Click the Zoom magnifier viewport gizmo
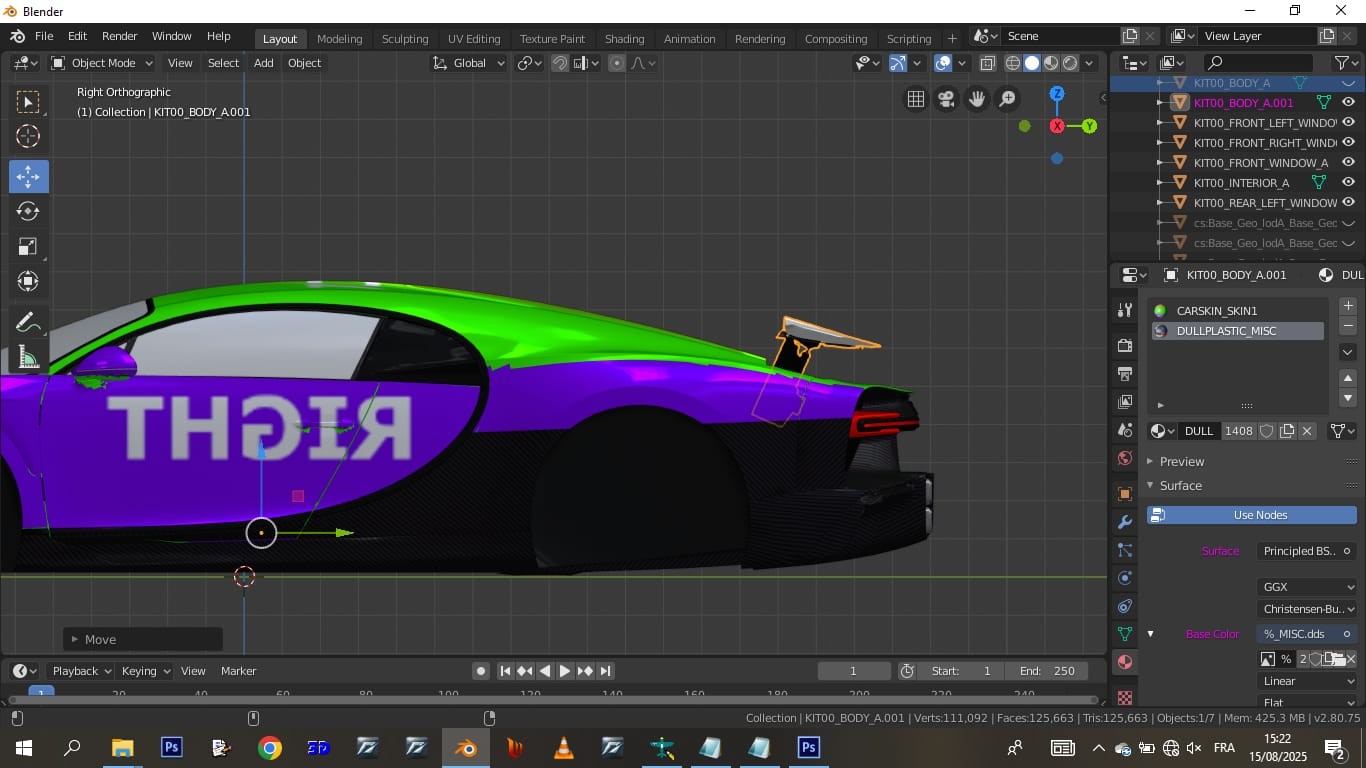The height and width of the screenshot is (768, 1366). click(x=1007, y=99)
